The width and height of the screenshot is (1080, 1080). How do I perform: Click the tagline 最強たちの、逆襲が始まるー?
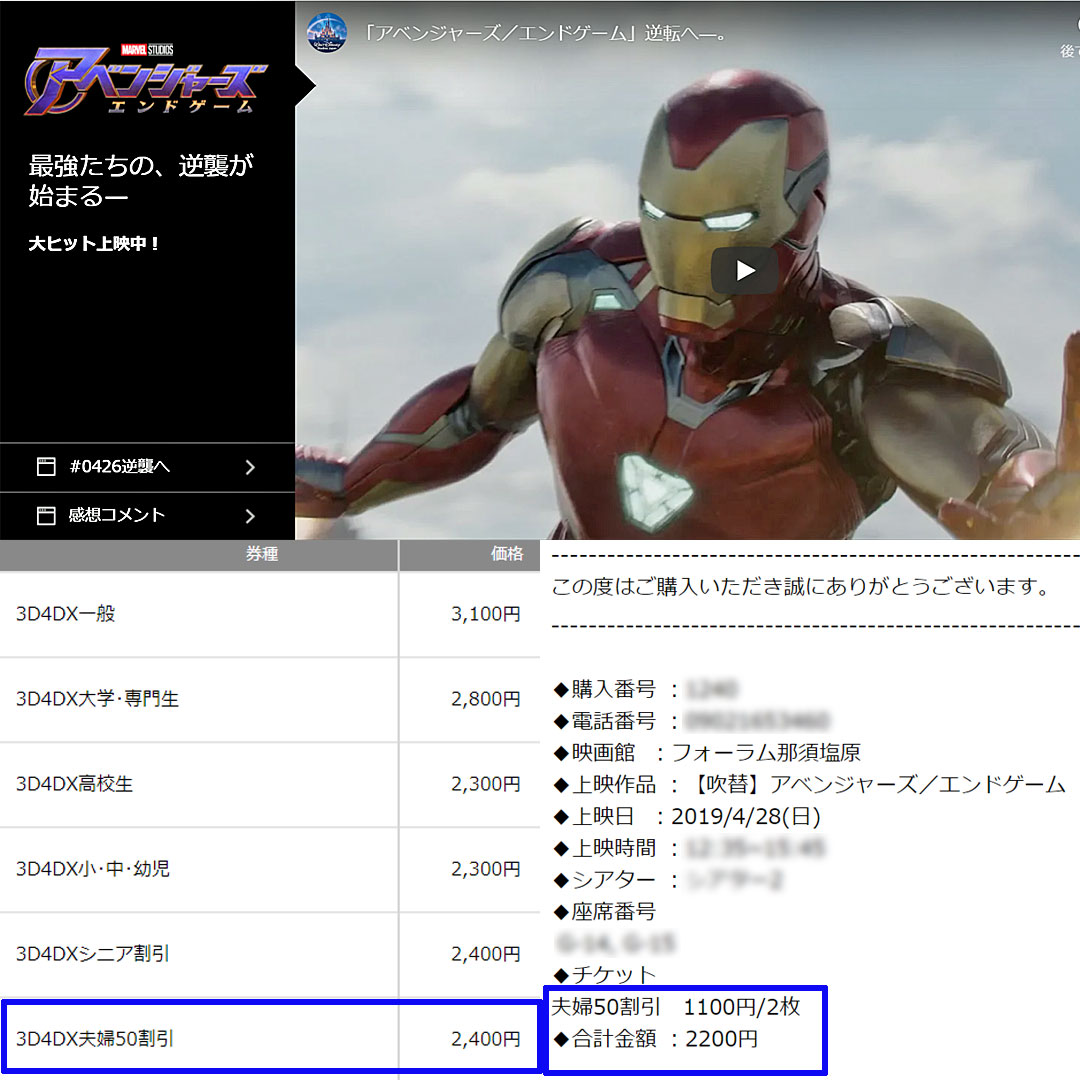pos(141,181)
